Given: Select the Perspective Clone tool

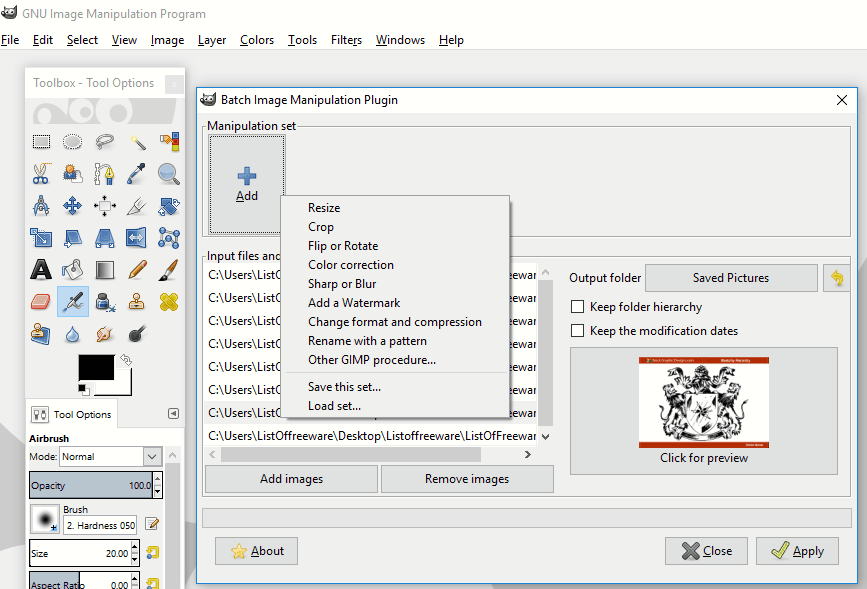Looking at the screenshot, I should point(41,334).
